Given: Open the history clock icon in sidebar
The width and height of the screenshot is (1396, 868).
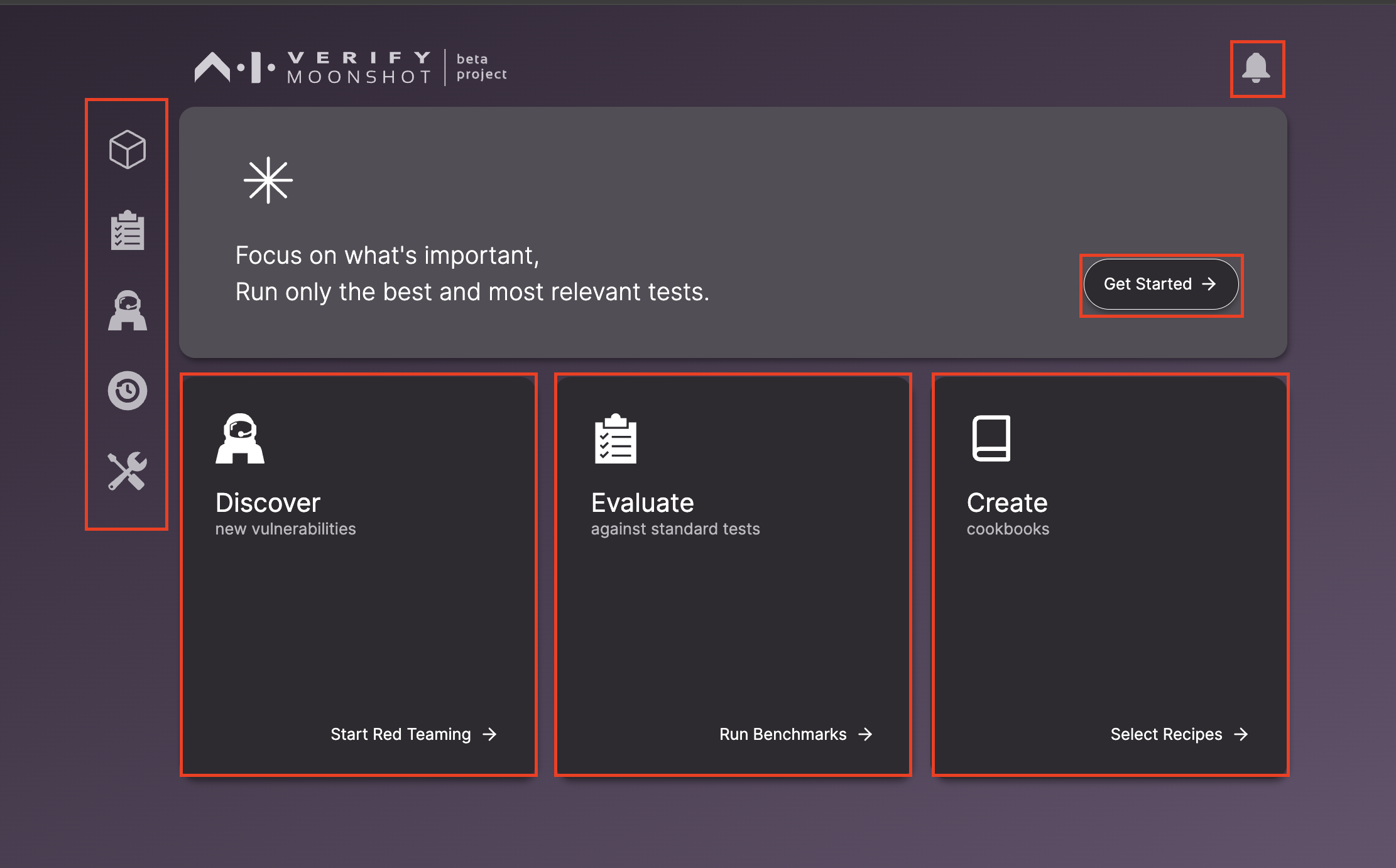Looking at the screenshot, I should (128, 391).
